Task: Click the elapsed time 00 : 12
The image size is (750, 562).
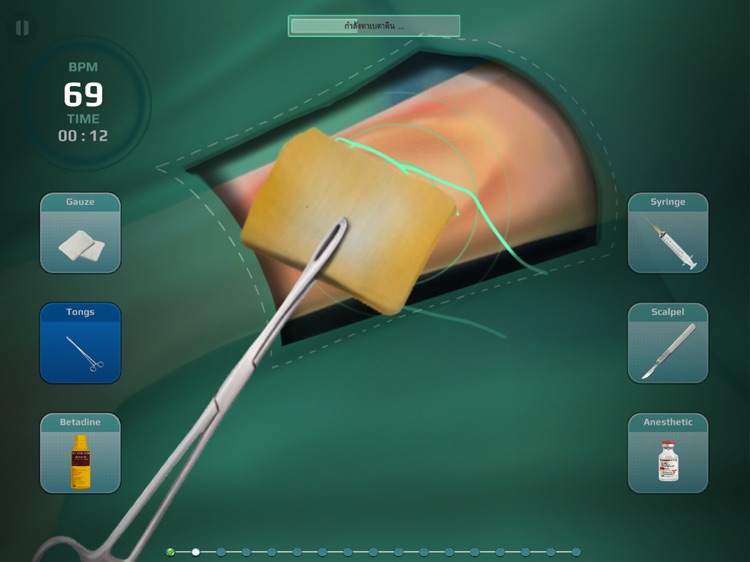Action: (83, 136)
